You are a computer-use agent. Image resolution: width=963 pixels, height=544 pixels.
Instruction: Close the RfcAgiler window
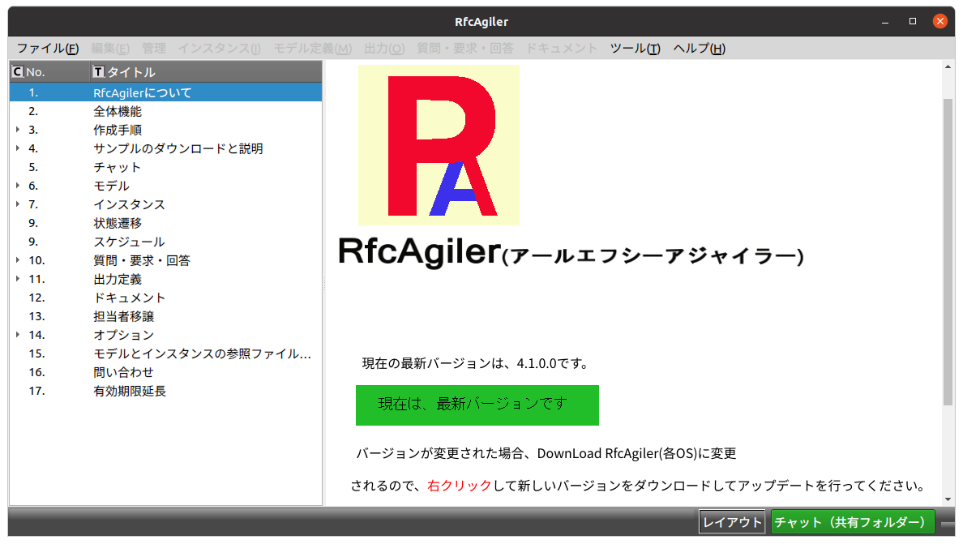click(940, 21)
